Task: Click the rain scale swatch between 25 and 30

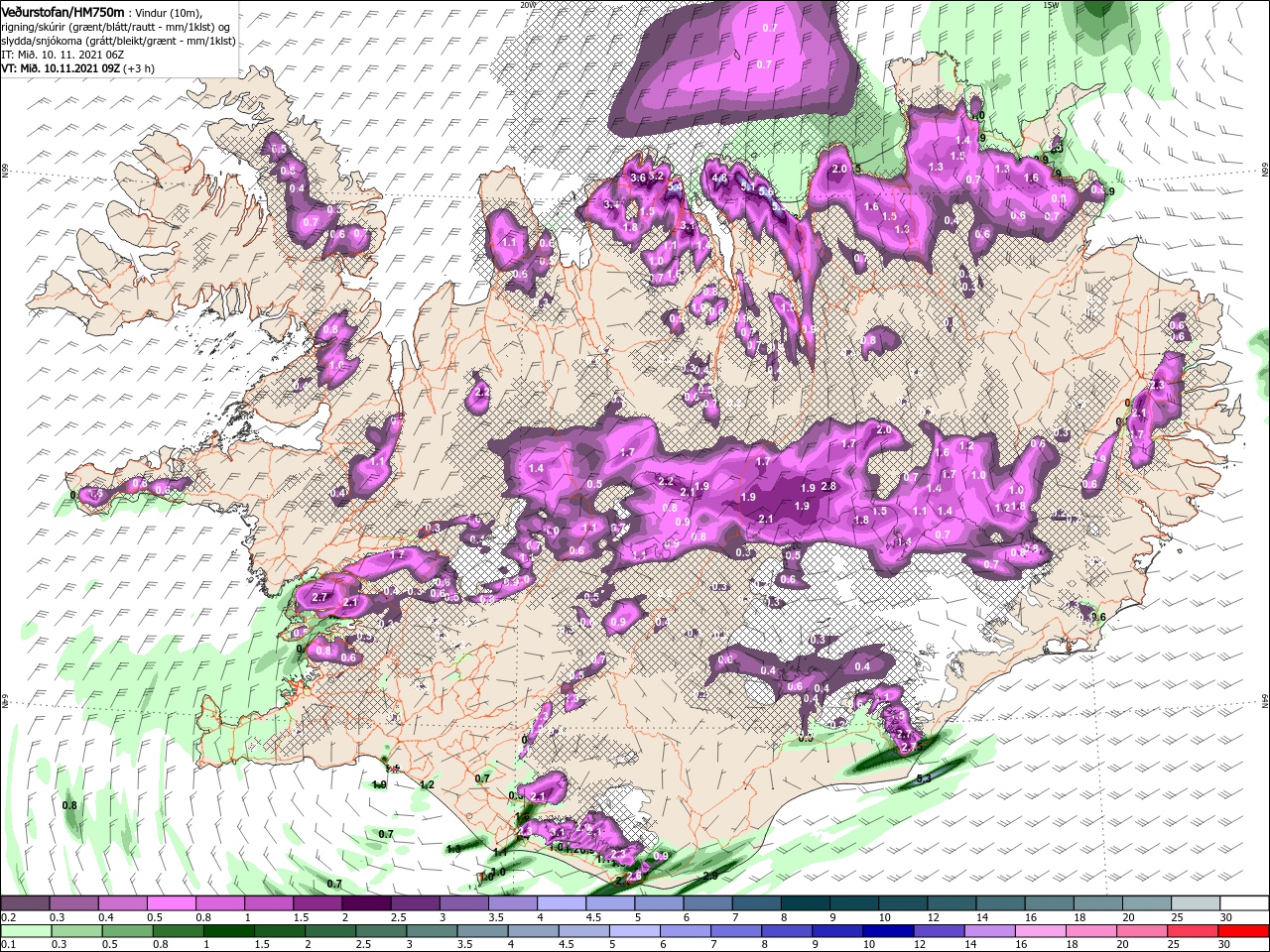Action: (x=1195, y=931)
